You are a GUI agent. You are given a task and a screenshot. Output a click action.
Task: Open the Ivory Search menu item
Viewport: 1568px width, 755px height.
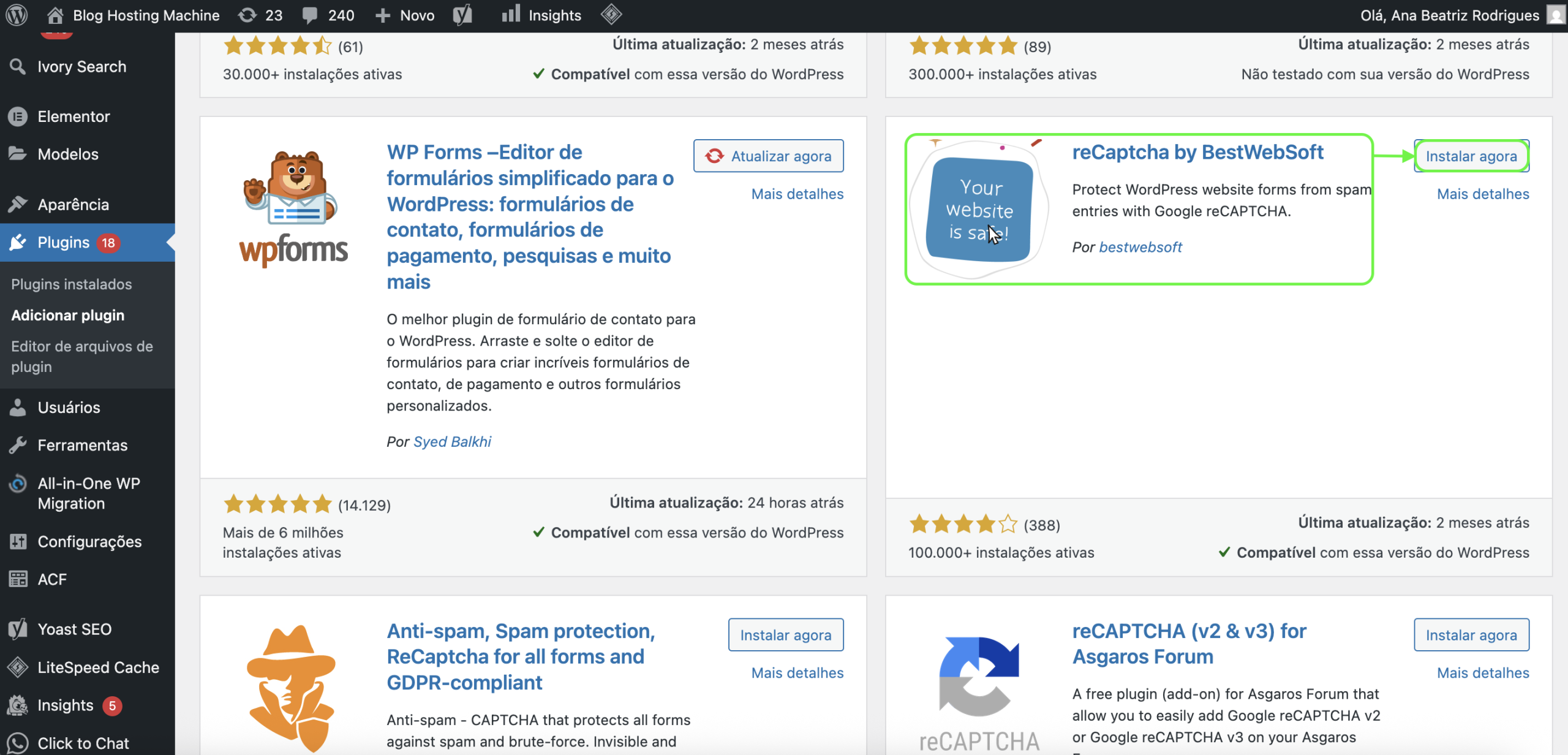81,66
